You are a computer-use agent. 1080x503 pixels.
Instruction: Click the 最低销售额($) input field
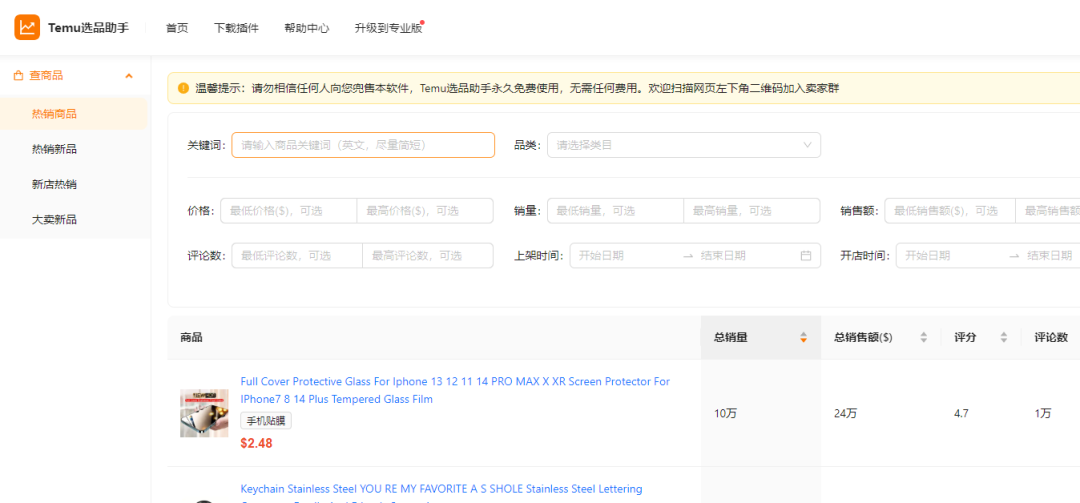(950, 211)
